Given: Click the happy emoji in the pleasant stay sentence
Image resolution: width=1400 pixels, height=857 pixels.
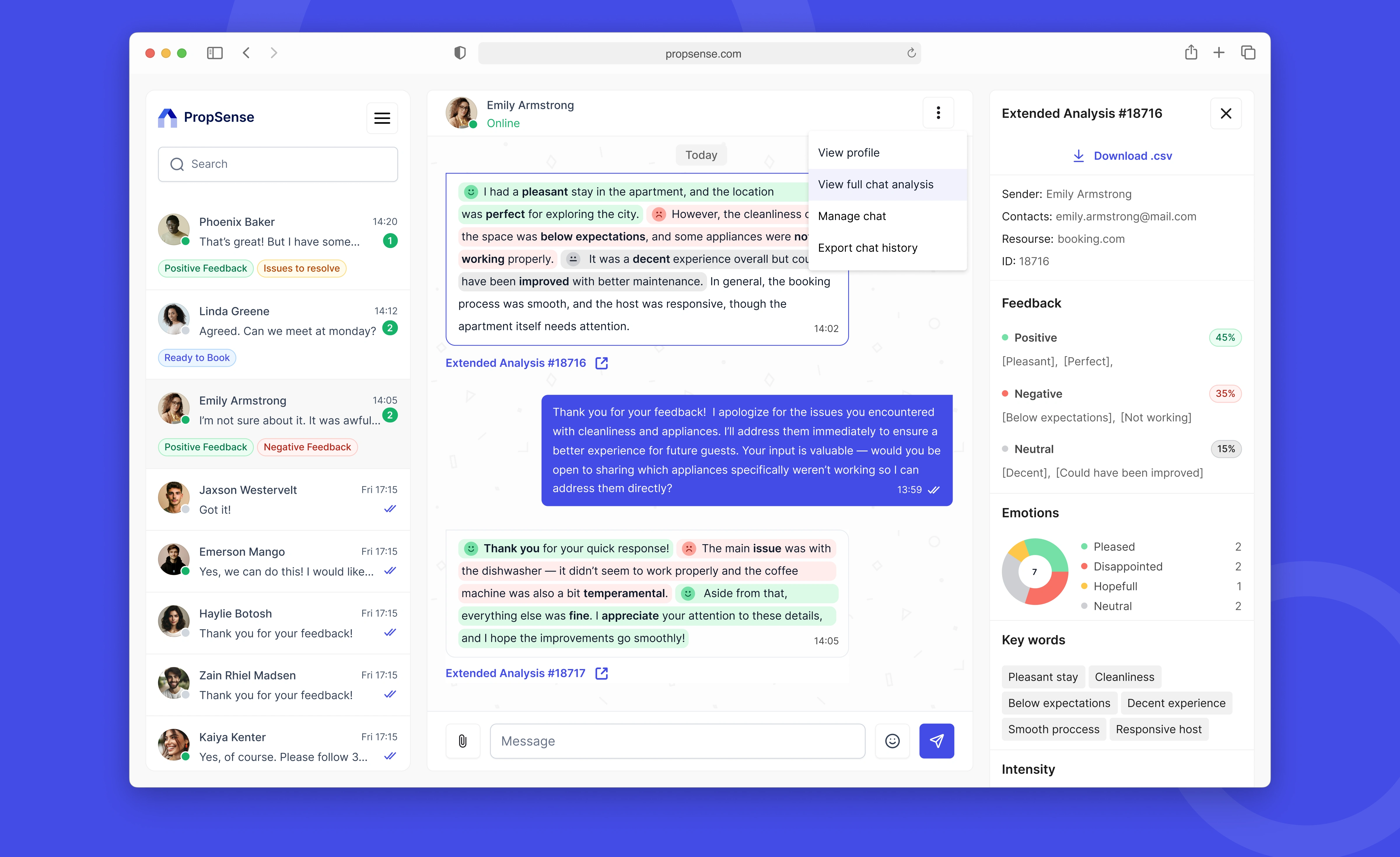Looking at the screenshot, I should (x=471, y=192).
